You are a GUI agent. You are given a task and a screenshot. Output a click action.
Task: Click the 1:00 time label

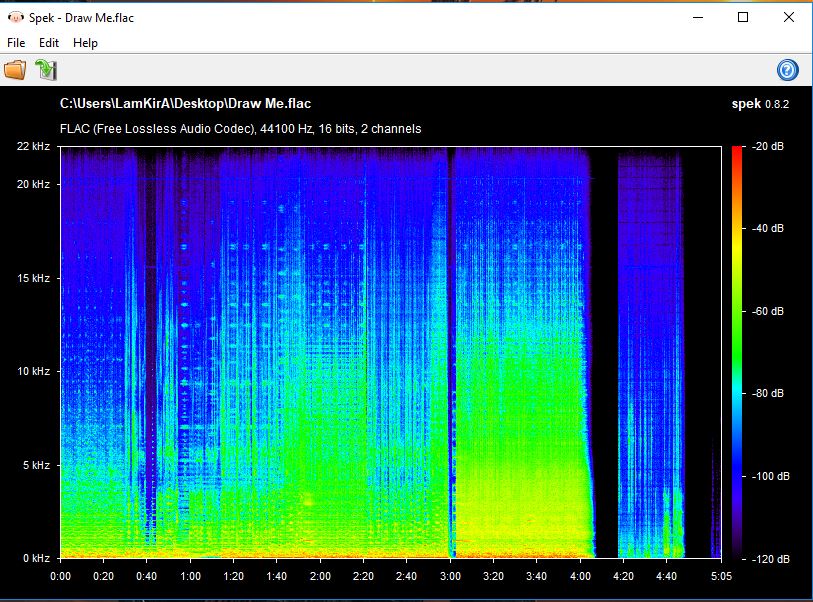click(x=190, y=576)
